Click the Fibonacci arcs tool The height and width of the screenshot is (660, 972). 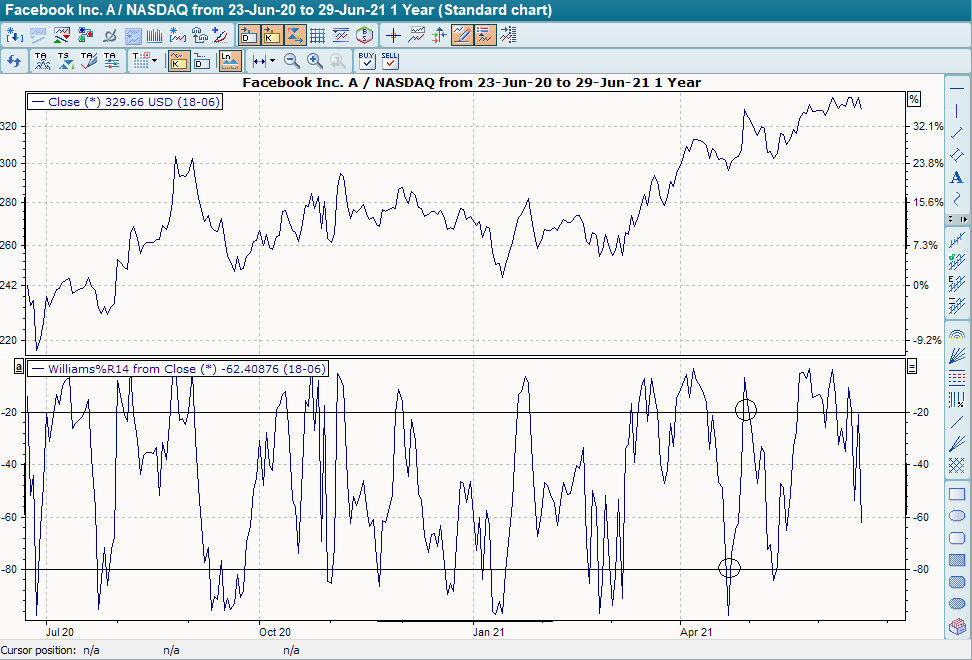[x=957, y=334]
